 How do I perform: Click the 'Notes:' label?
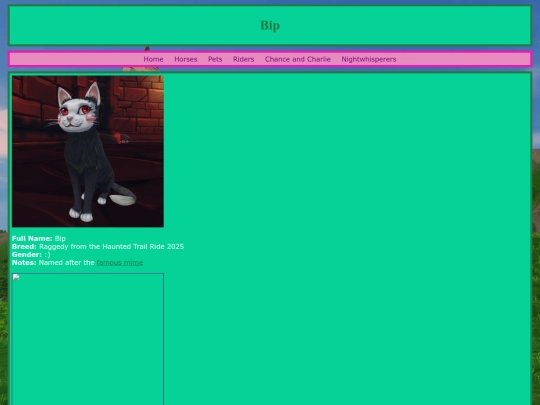(24, 262)
